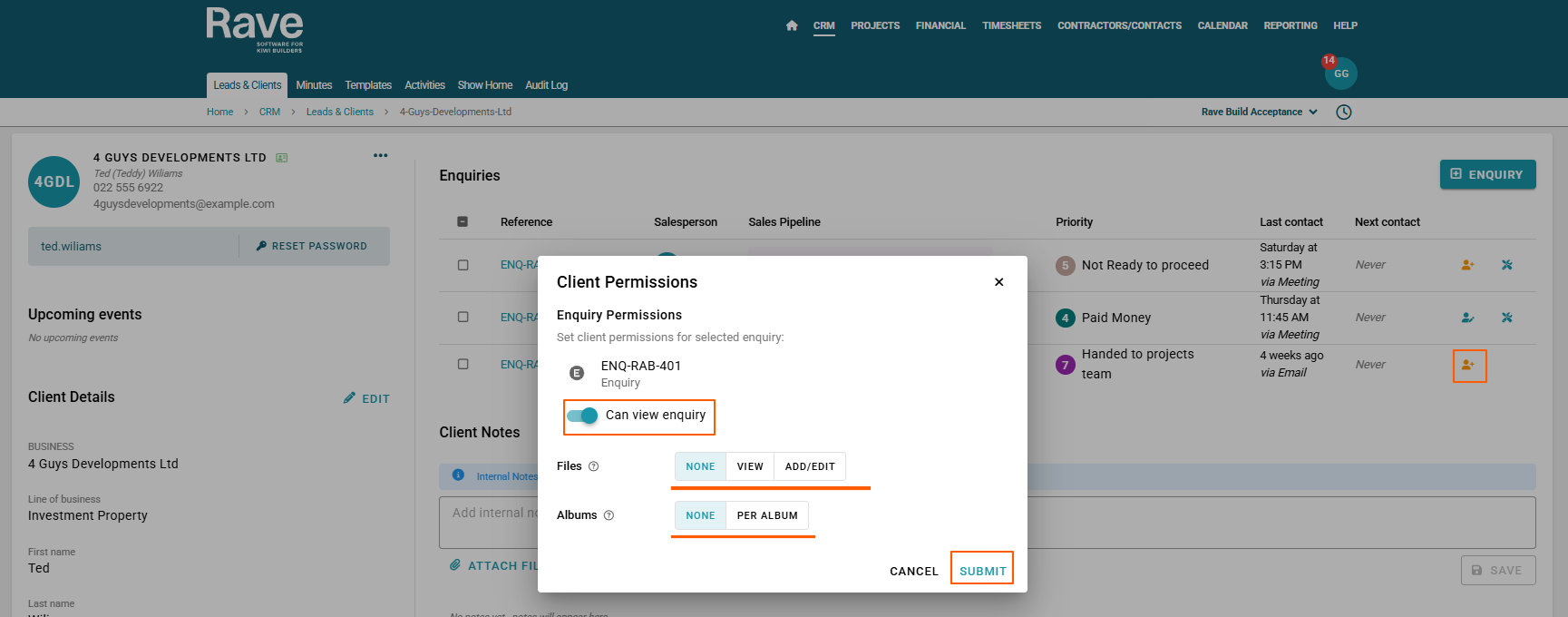Screen dimensions: 1568x617
Task: Expand the Rave Build Acceptance dropdown
Action: coord(1259,113)
